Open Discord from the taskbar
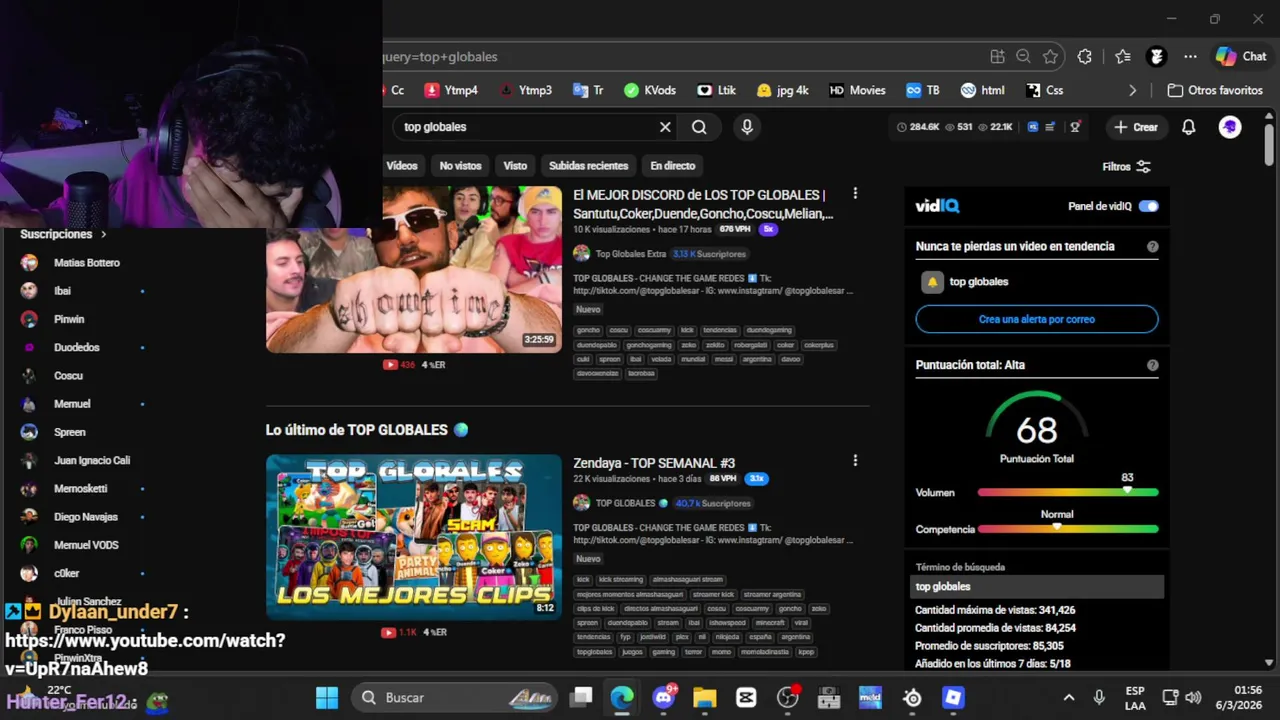Viewport: 1280px width, 720px height. click(664, 698)
